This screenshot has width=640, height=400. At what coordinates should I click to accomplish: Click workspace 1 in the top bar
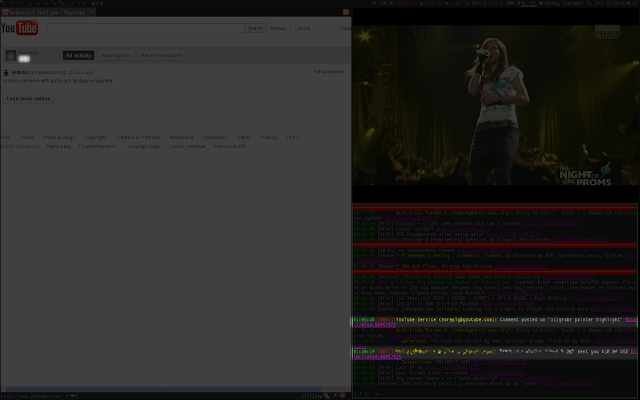coord(2,3)
